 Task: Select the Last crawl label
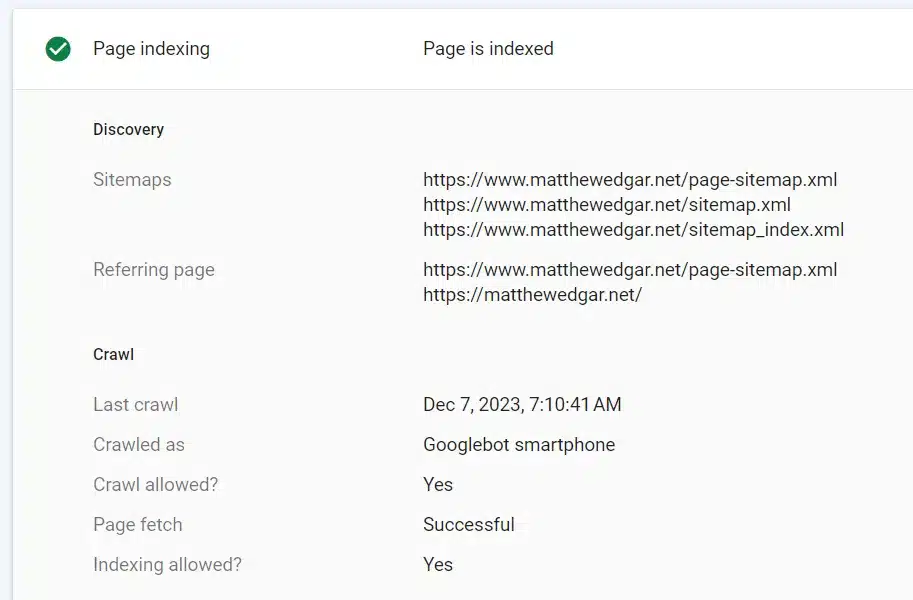(136, 404)
